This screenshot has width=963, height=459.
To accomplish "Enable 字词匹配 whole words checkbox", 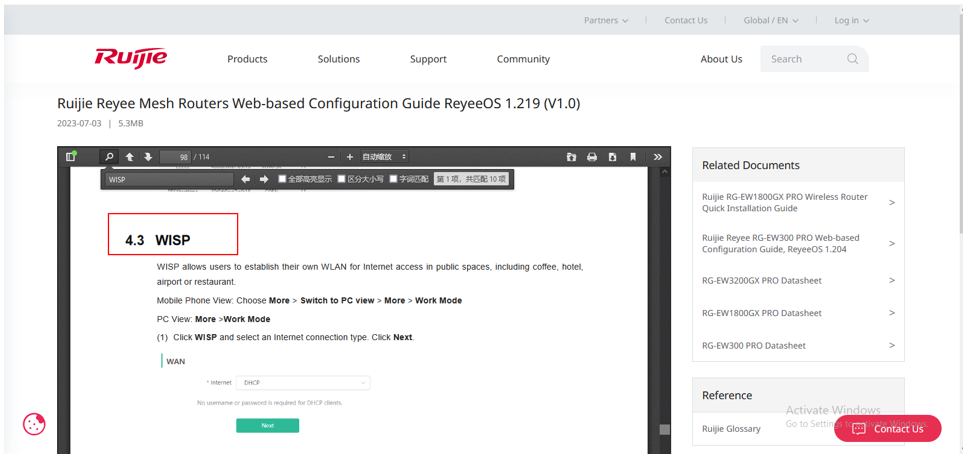I will pyautogui.click(x=394, y=179).
